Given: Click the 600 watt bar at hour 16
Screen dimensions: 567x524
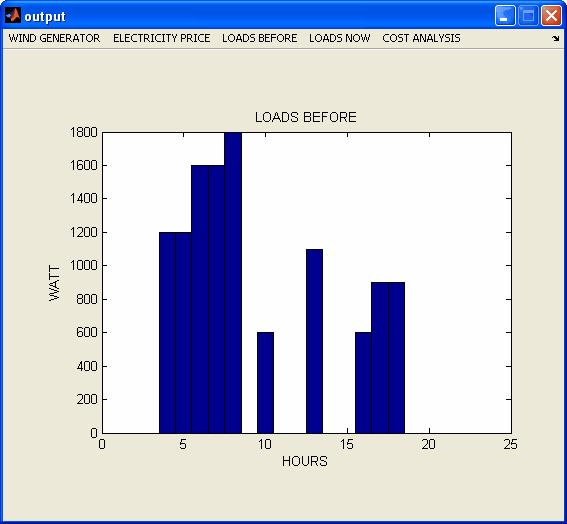Looking at the screenshot, I should 363,383.
